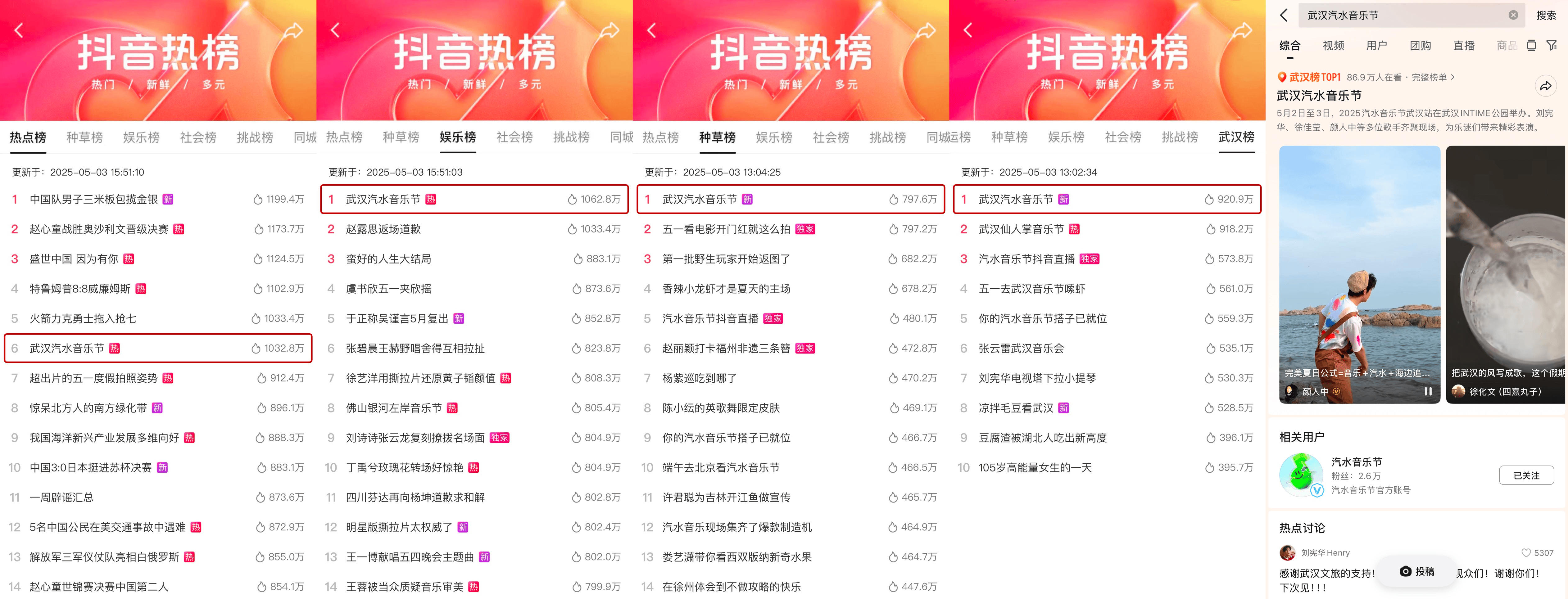Open the 汽水音乐节 official account avatar
This screenshot has height=599, width=1568.
pos(1301,475)
